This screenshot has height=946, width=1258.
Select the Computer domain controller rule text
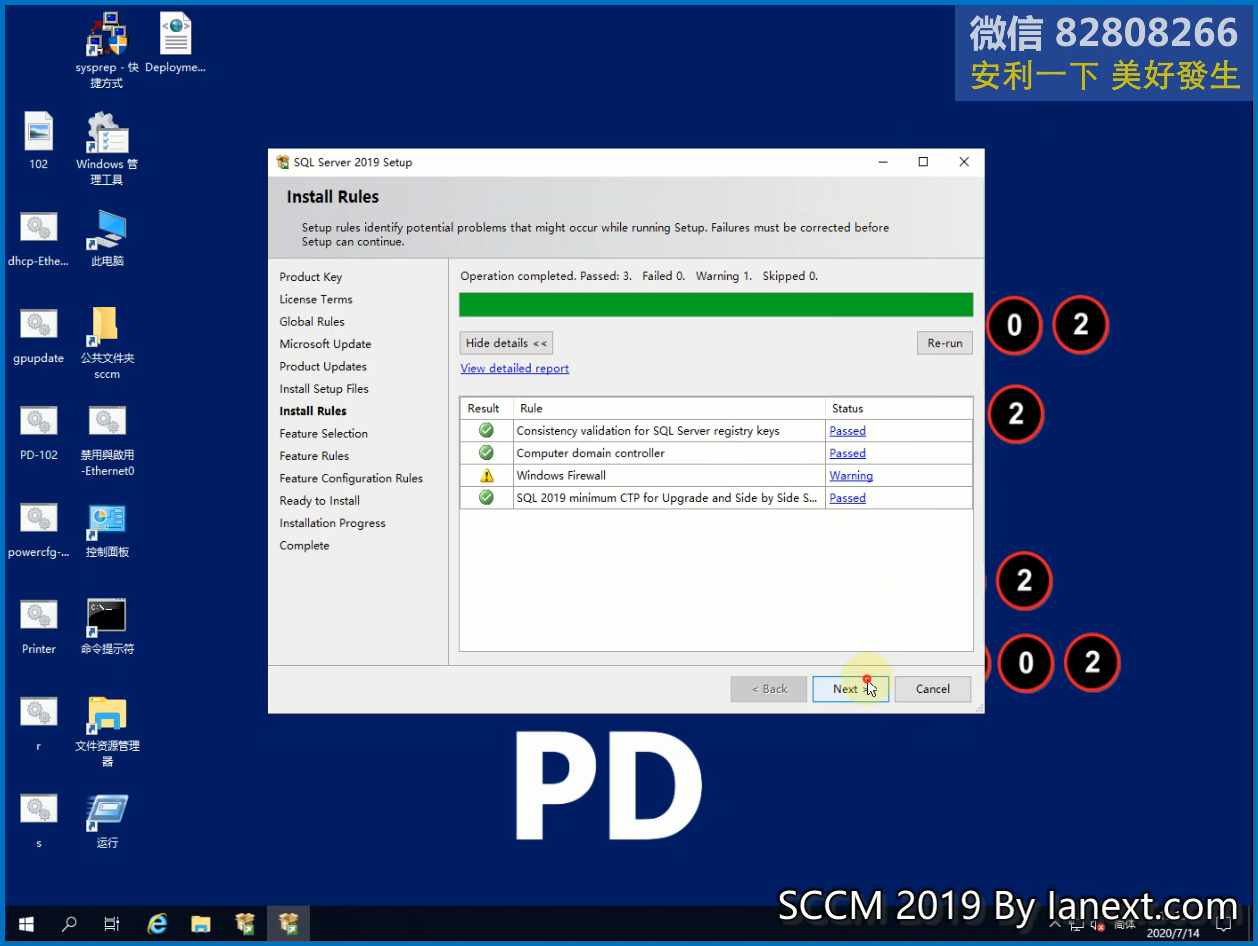[x=590, y=453]
